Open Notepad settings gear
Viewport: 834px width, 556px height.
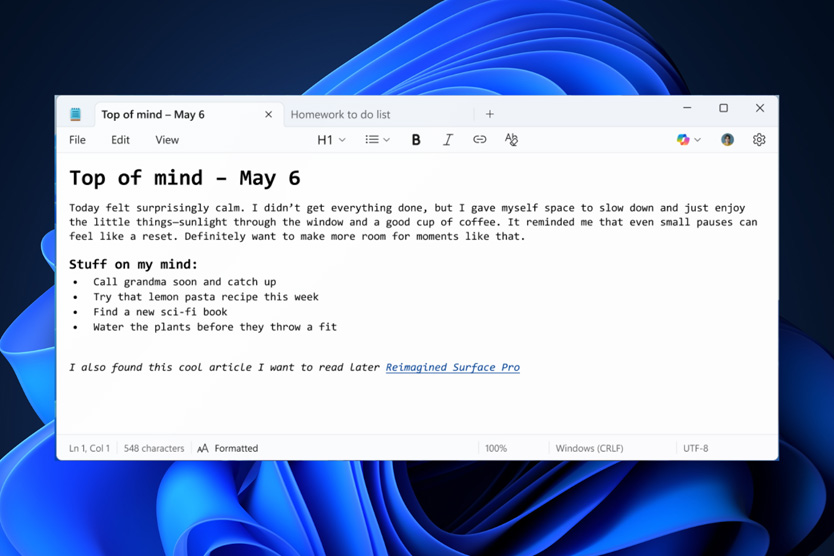pyautogui.click(x=759, y=140)
